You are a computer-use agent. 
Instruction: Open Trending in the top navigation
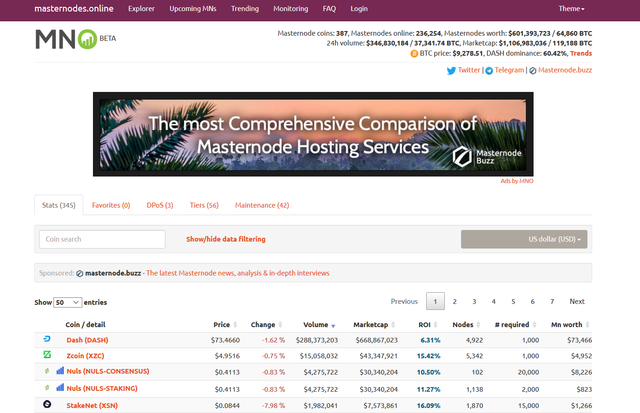click(x=245, y=9)
